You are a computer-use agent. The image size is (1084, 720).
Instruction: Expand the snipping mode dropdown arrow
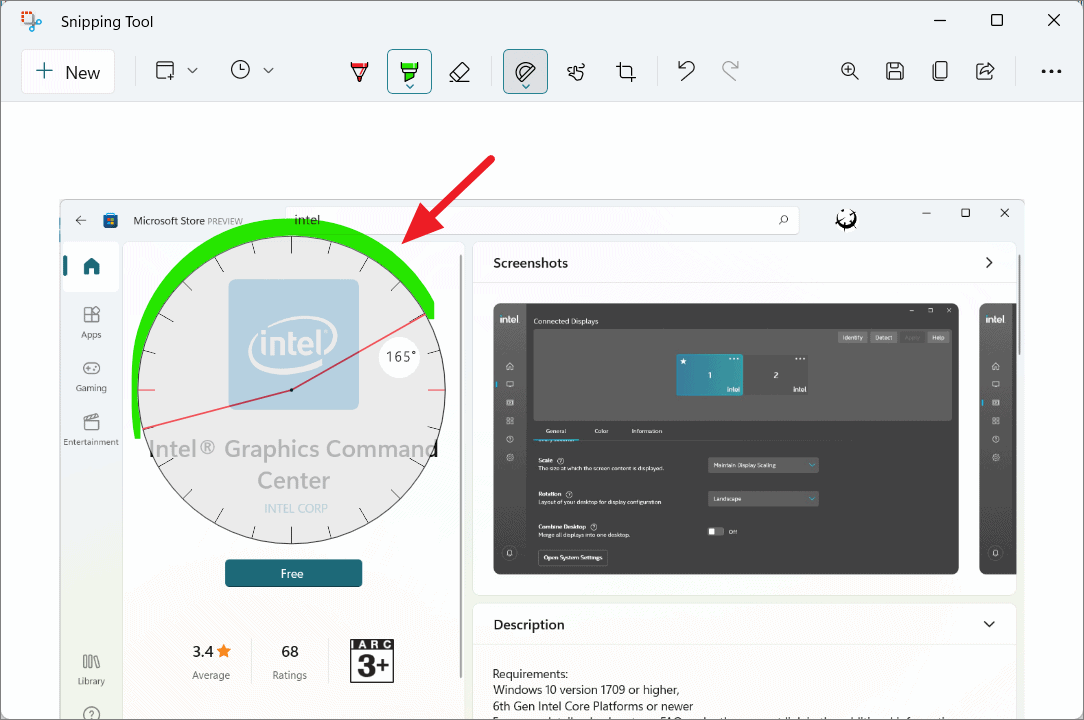[193, 71]
